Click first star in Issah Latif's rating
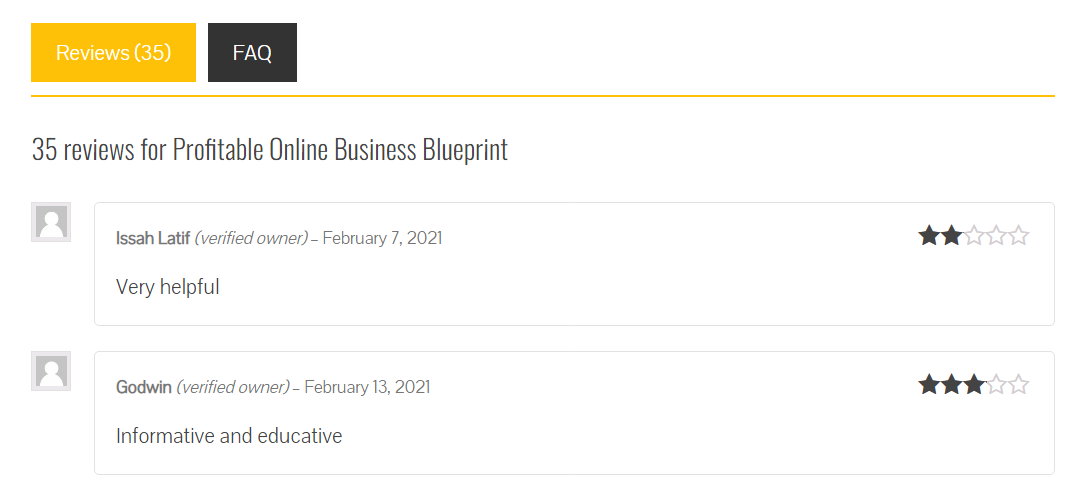1089x495 pixels. coord(929,237)
